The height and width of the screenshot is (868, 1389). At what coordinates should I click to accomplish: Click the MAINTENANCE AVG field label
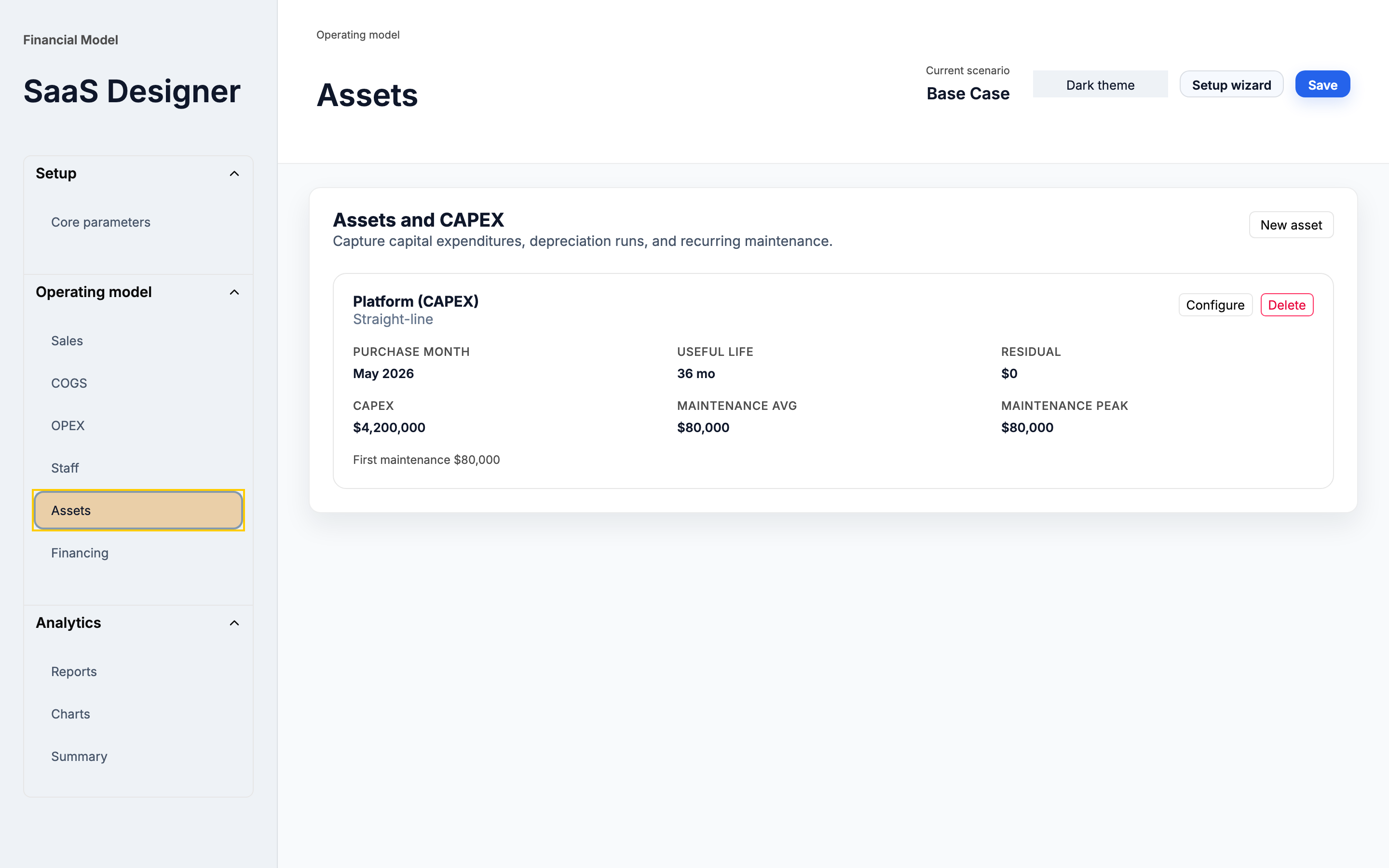(x=736, y=406)
